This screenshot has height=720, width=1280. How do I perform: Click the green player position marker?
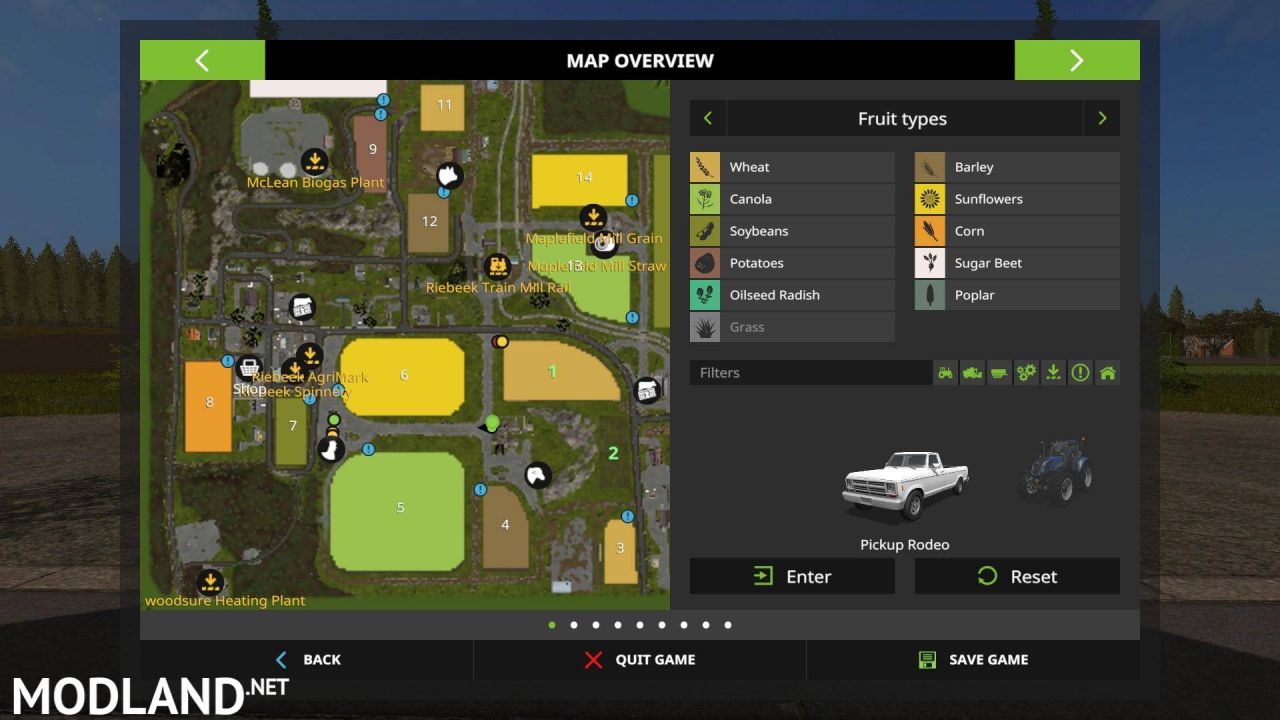pos(491,423)
